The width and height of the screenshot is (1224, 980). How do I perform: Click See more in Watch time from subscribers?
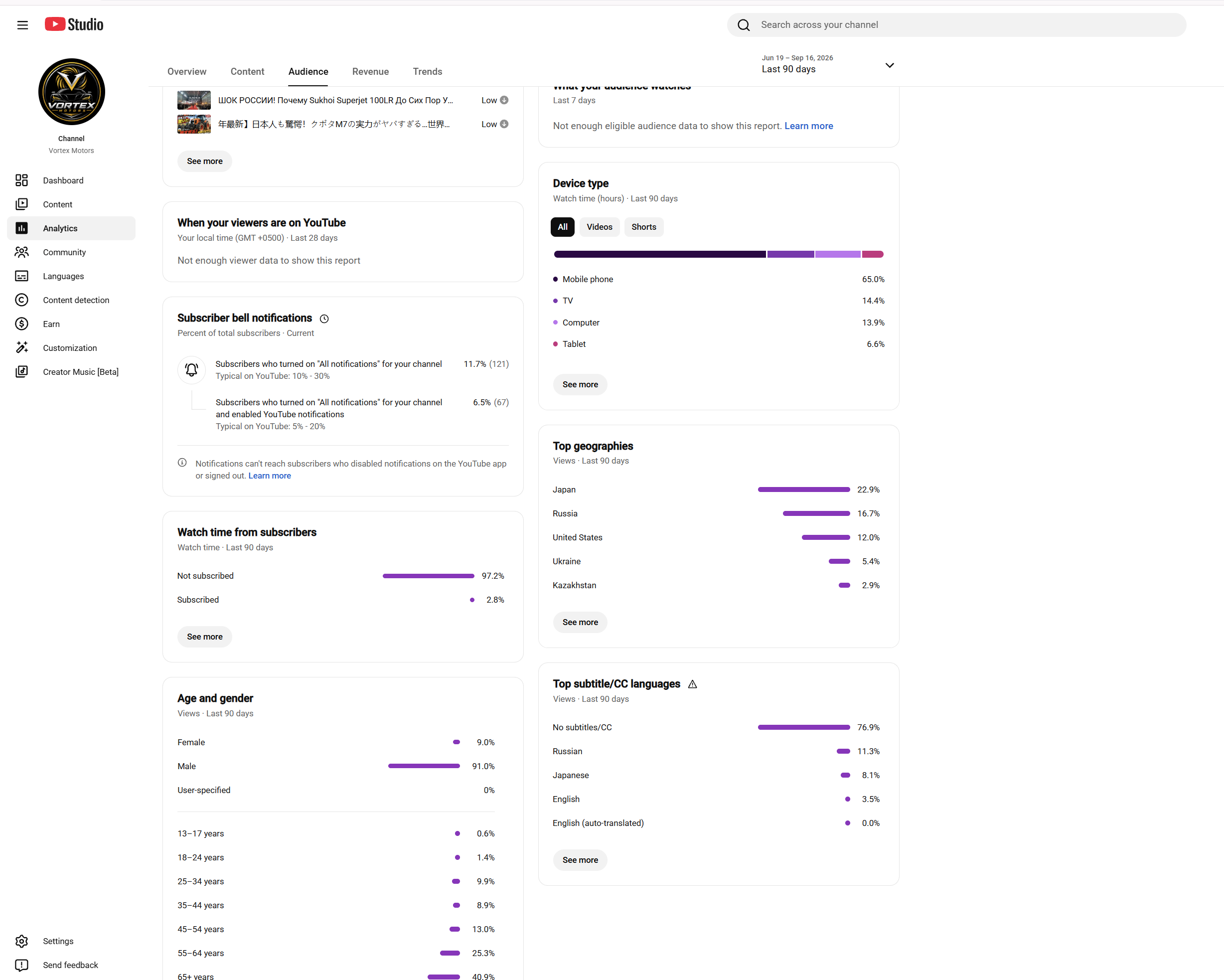pos(204,637)
